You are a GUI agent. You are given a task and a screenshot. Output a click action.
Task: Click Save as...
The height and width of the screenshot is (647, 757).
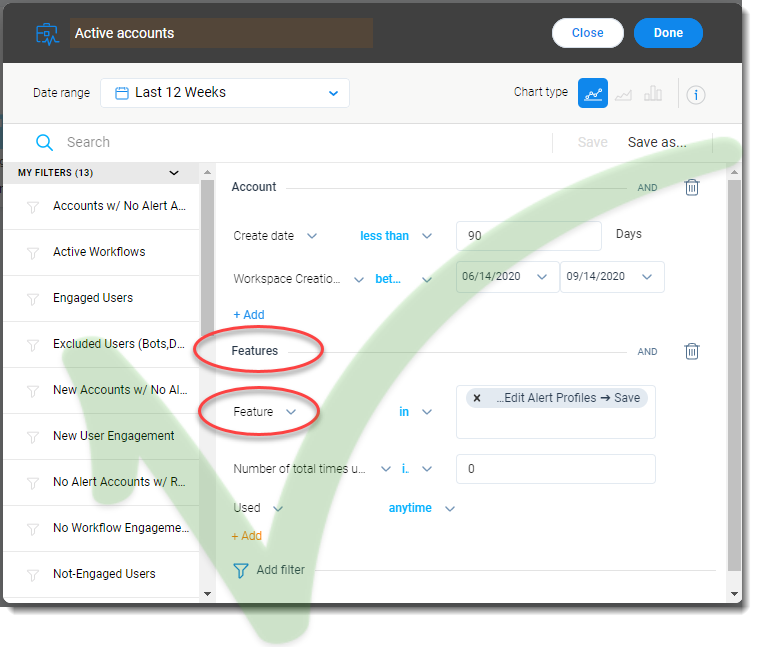(657, 142)
